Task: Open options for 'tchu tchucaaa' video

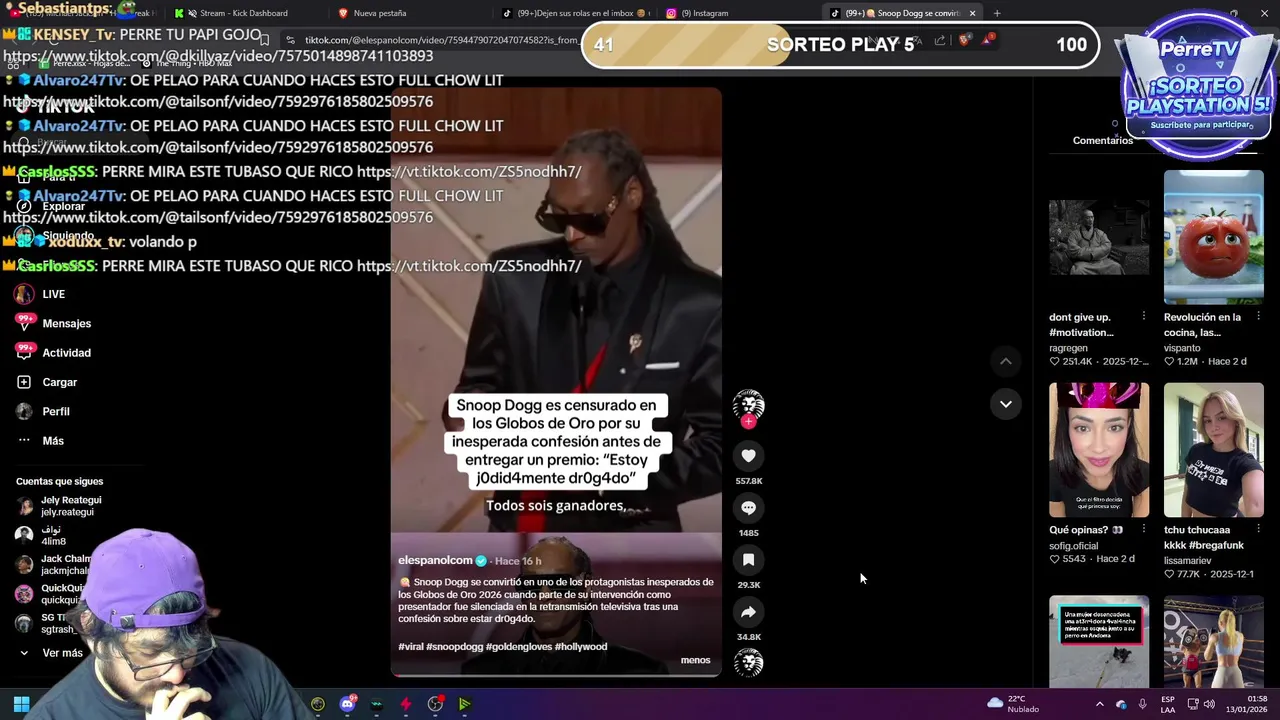Action: click(1258, 530)
